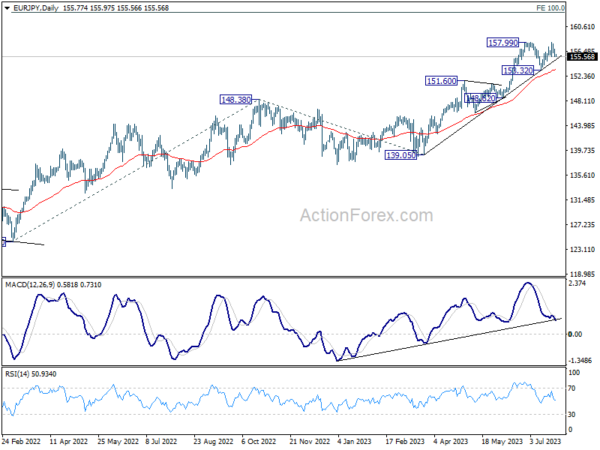
Task: Click the 148.380 price label
Action: (x=236, y=99)
